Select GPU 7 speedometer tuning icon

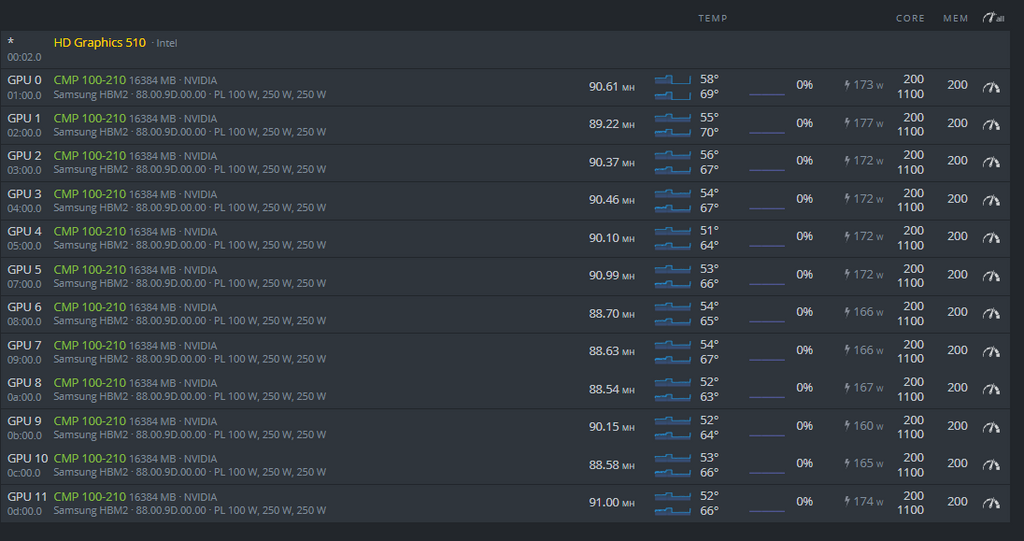(x=991, y=351)
